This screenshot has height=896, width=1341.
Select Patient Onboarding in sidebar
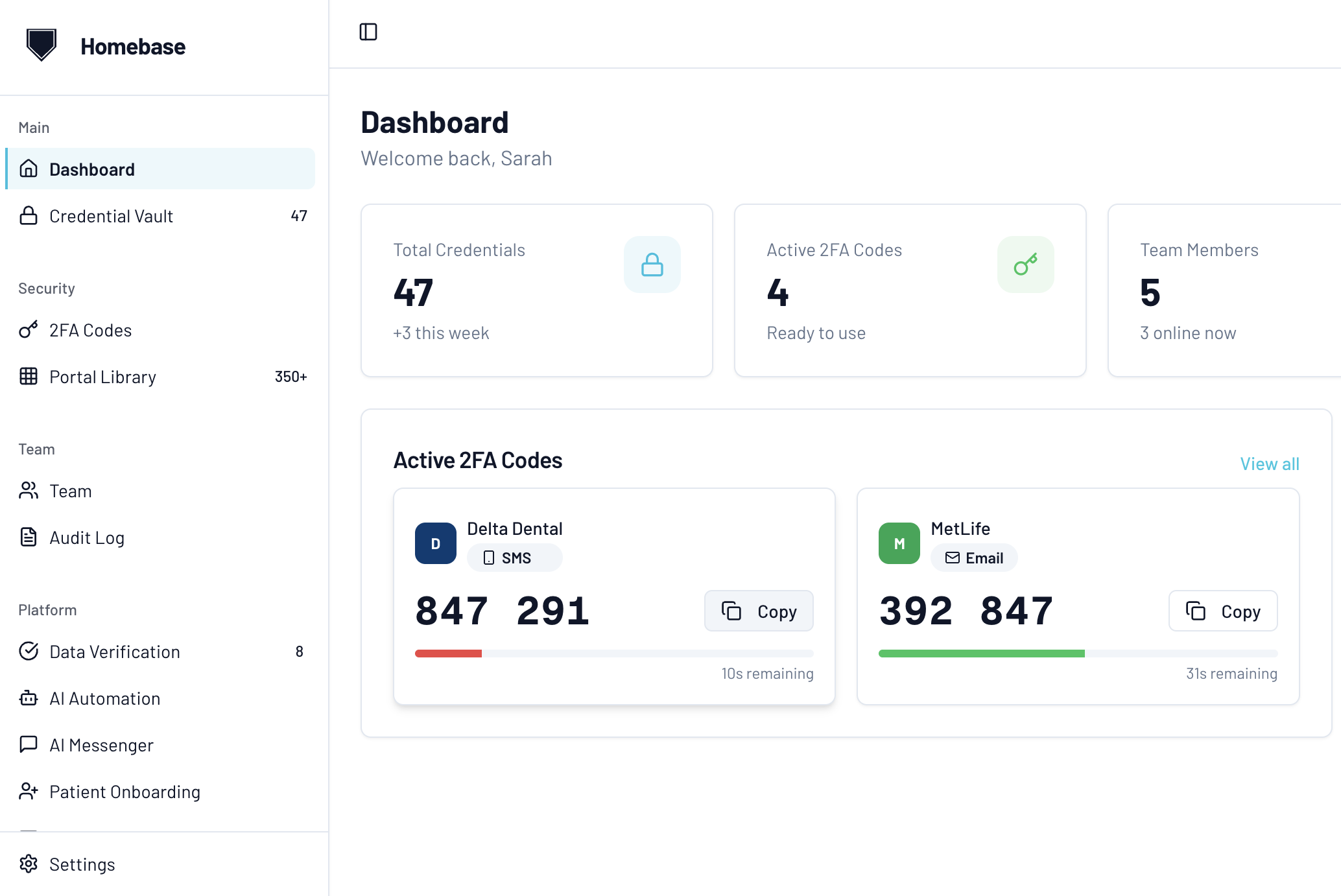(125, 792)
